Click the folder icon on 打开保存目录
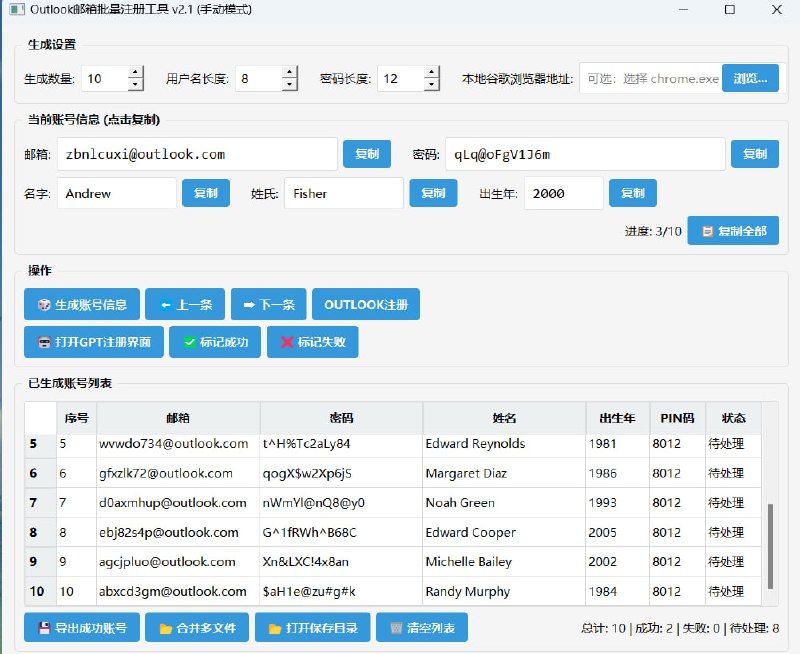 [275, 628]
